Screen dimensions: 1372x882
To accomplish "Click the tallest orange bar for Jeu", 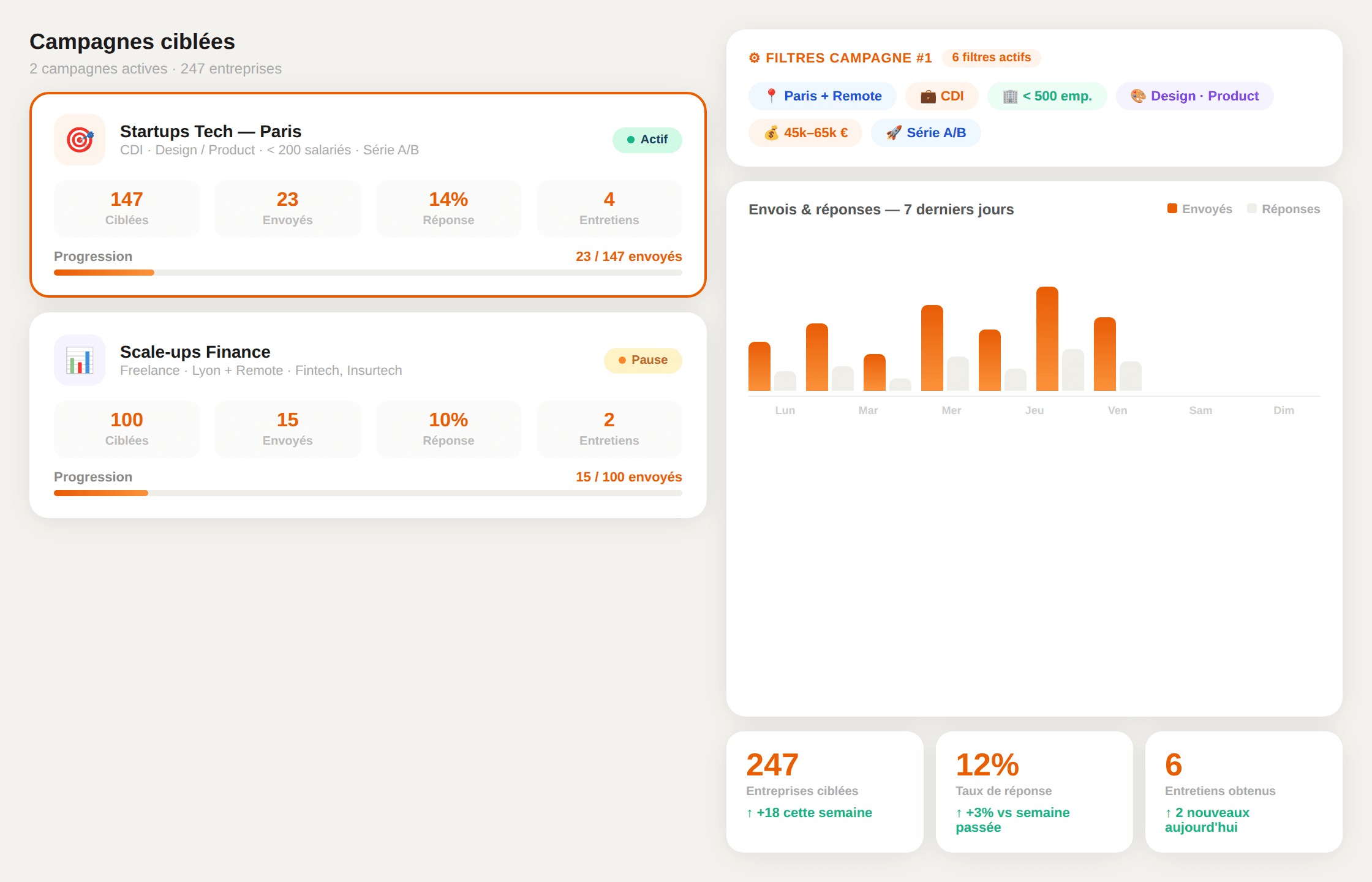I will pos(1047,338).
